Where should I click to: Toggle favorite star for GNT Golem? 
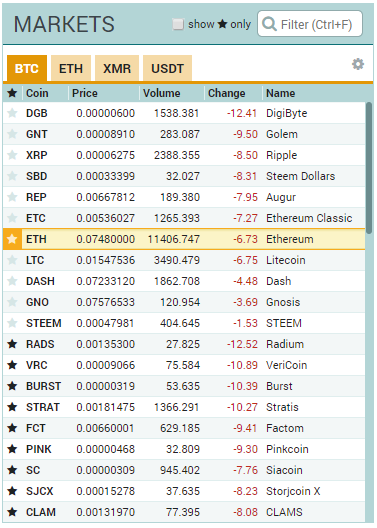tap(12, 134)
